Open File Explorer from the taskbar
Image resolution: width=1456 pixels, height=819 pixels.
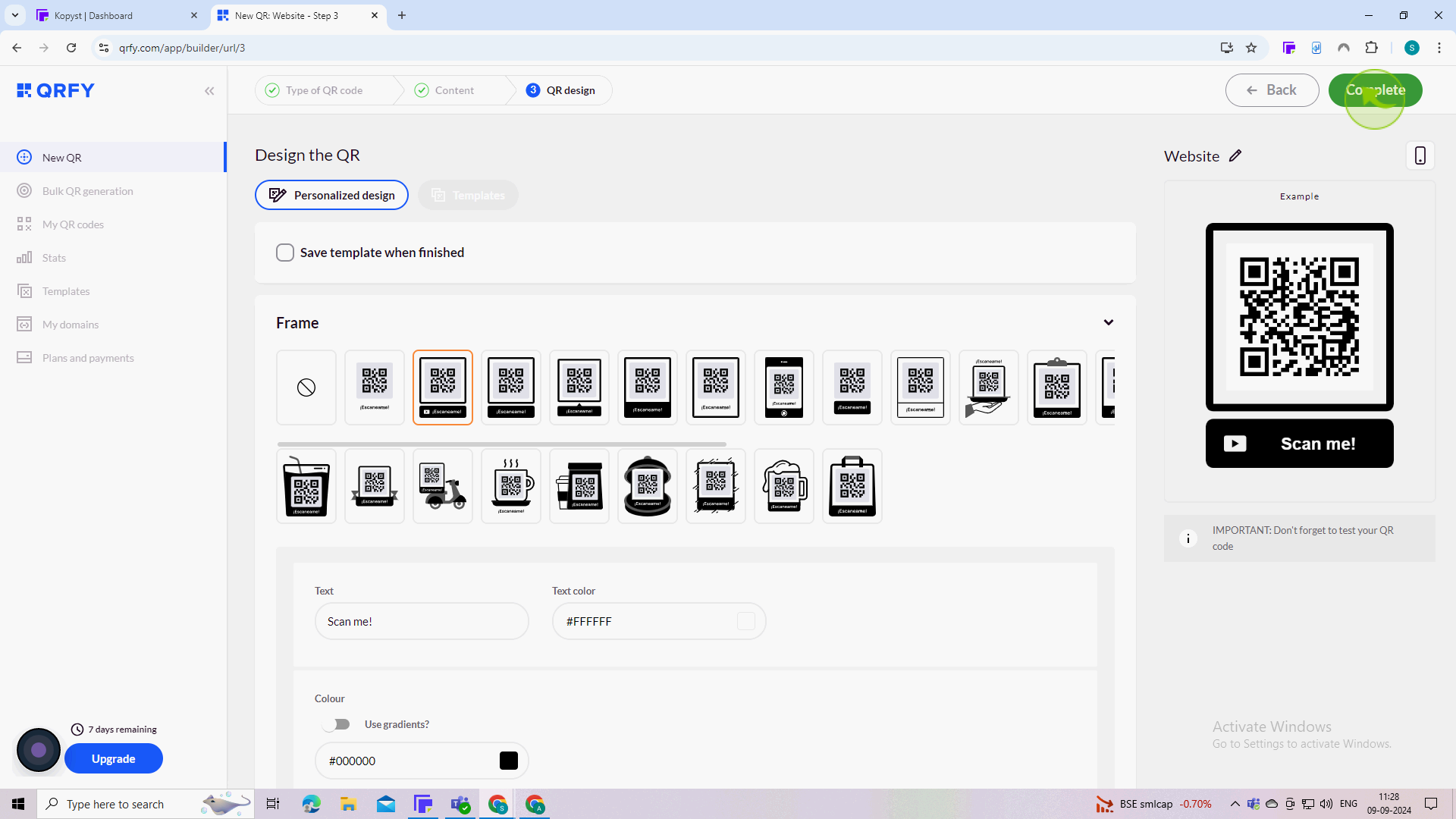point(348,804)
